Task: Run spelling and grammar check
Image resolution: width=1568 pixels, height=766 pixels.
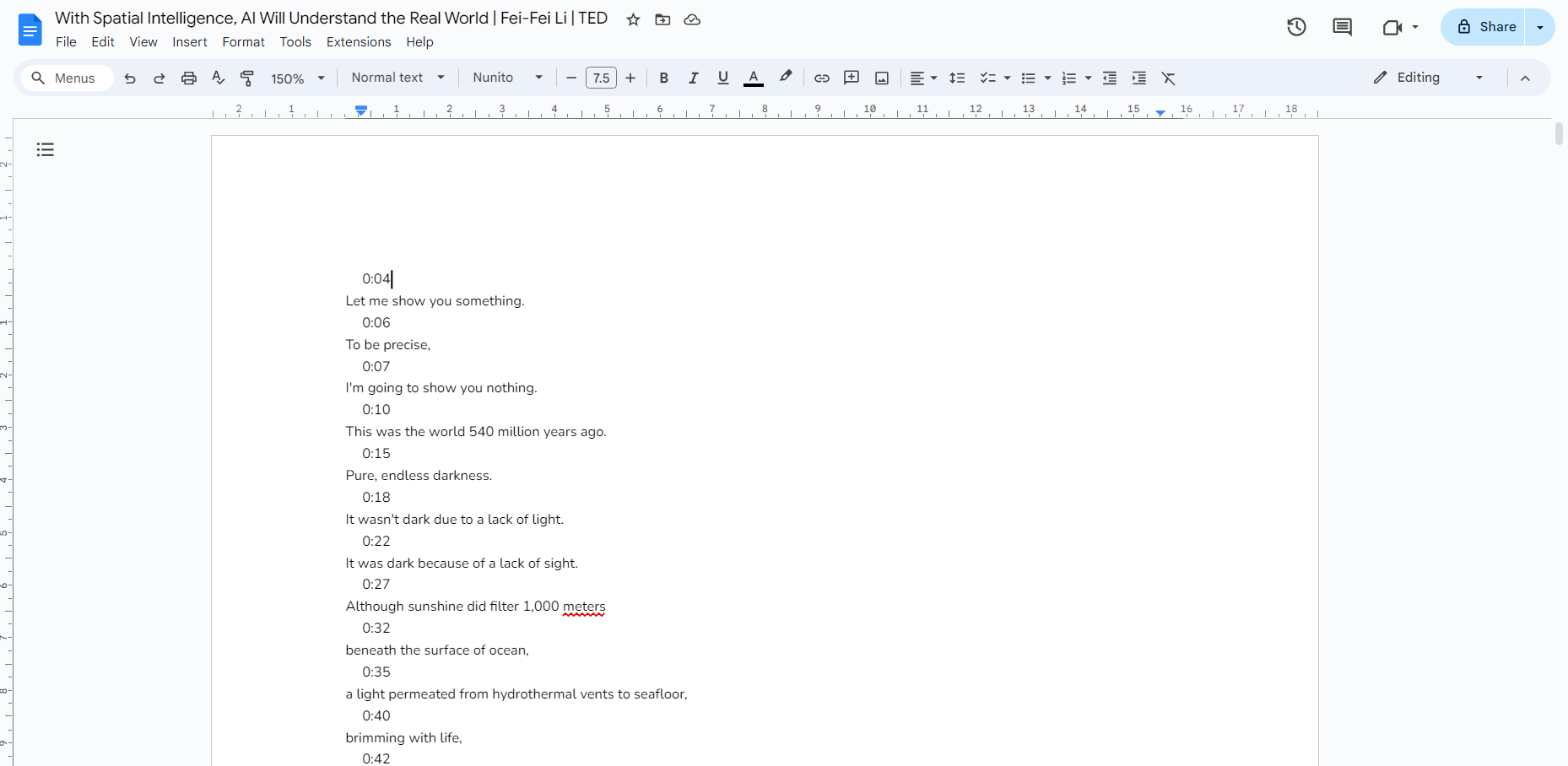Action: [x=218, y=78]
